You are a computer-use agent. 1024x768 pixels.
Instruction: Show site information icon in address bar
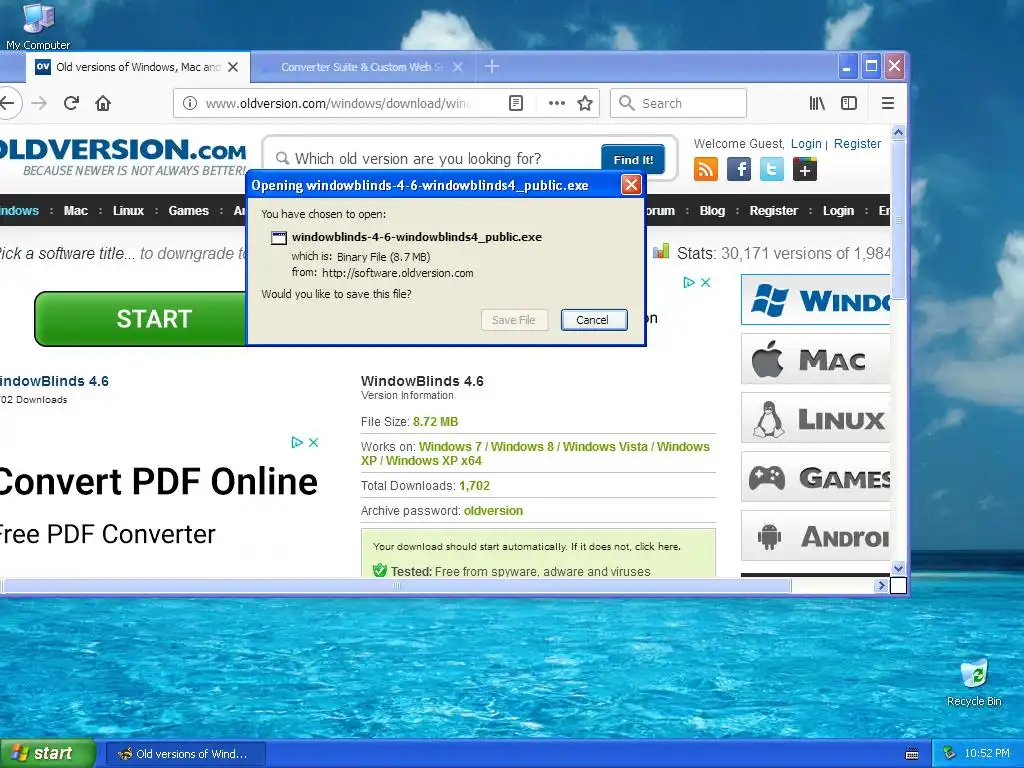[x=189, y=103]
